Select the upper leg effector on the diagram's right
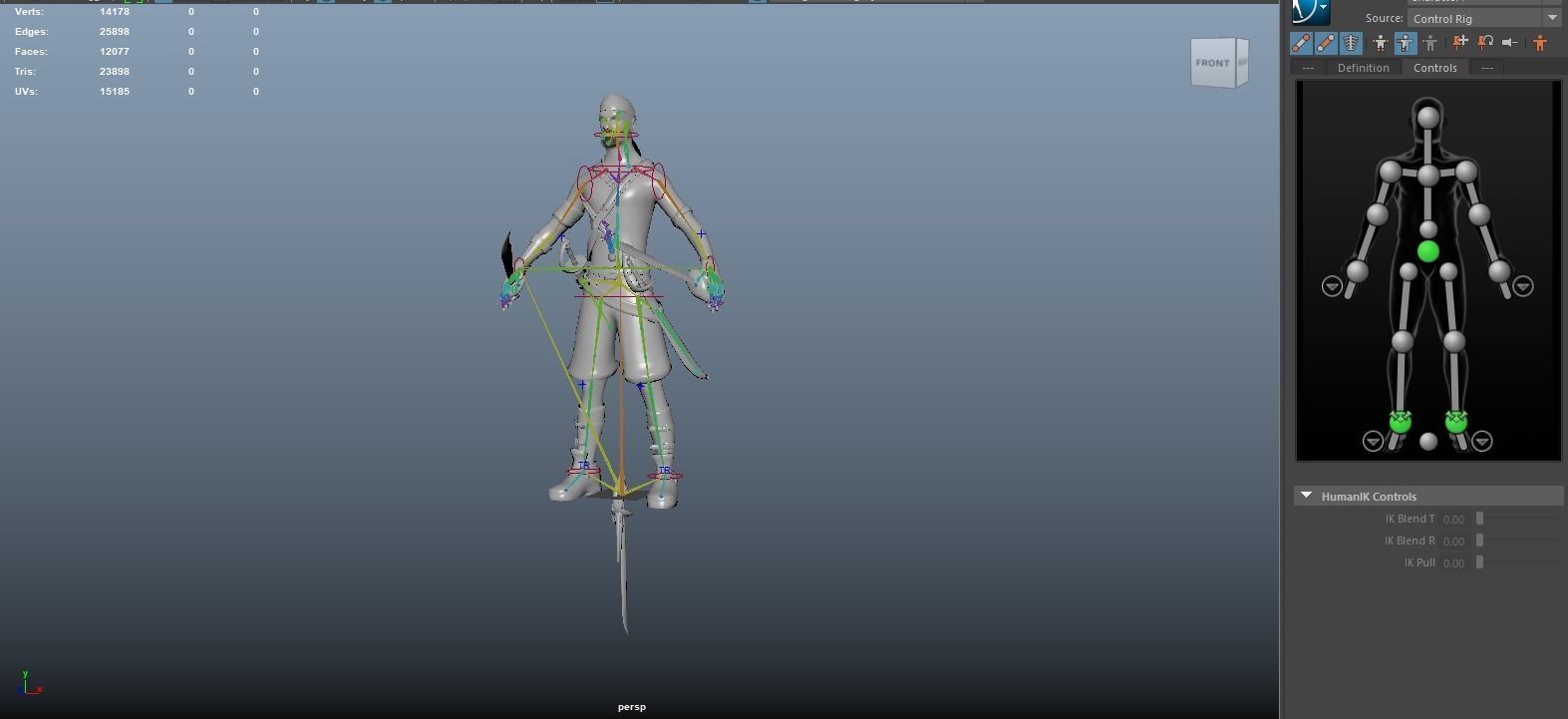1568x719 pixels. pos(1449,271)
